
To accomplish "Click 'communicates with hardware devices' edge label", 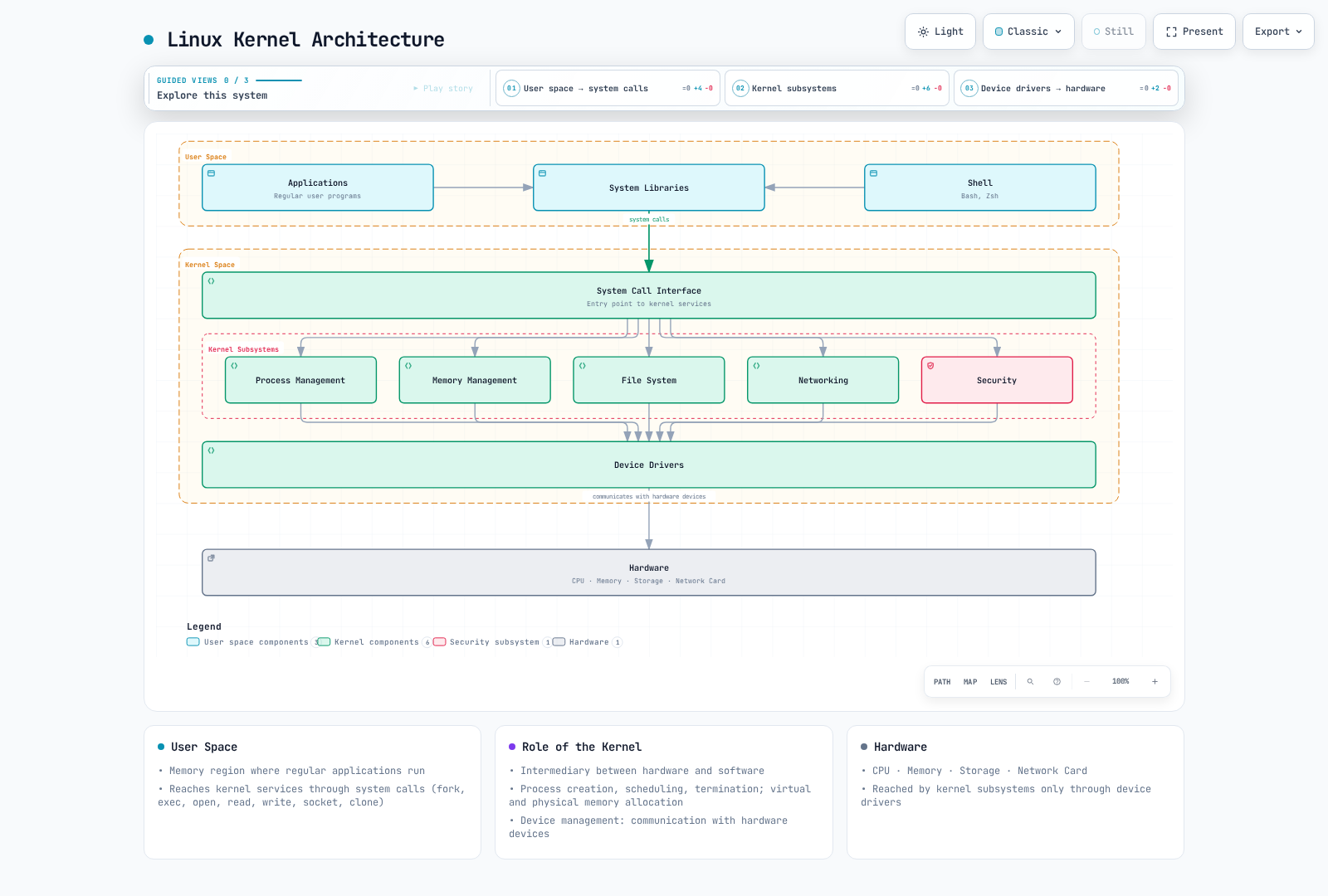I will pos(649,497).
